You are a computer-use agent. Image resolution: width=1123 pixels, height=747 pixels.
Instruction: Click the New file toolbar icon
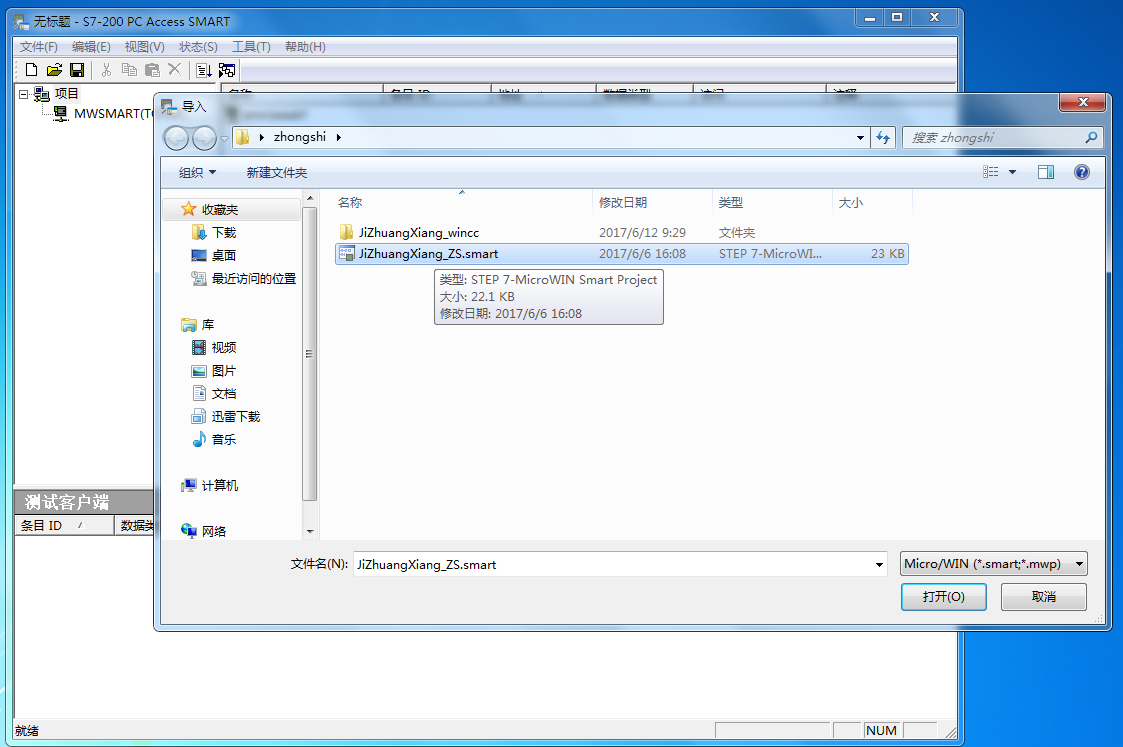[x=31, y=70]
